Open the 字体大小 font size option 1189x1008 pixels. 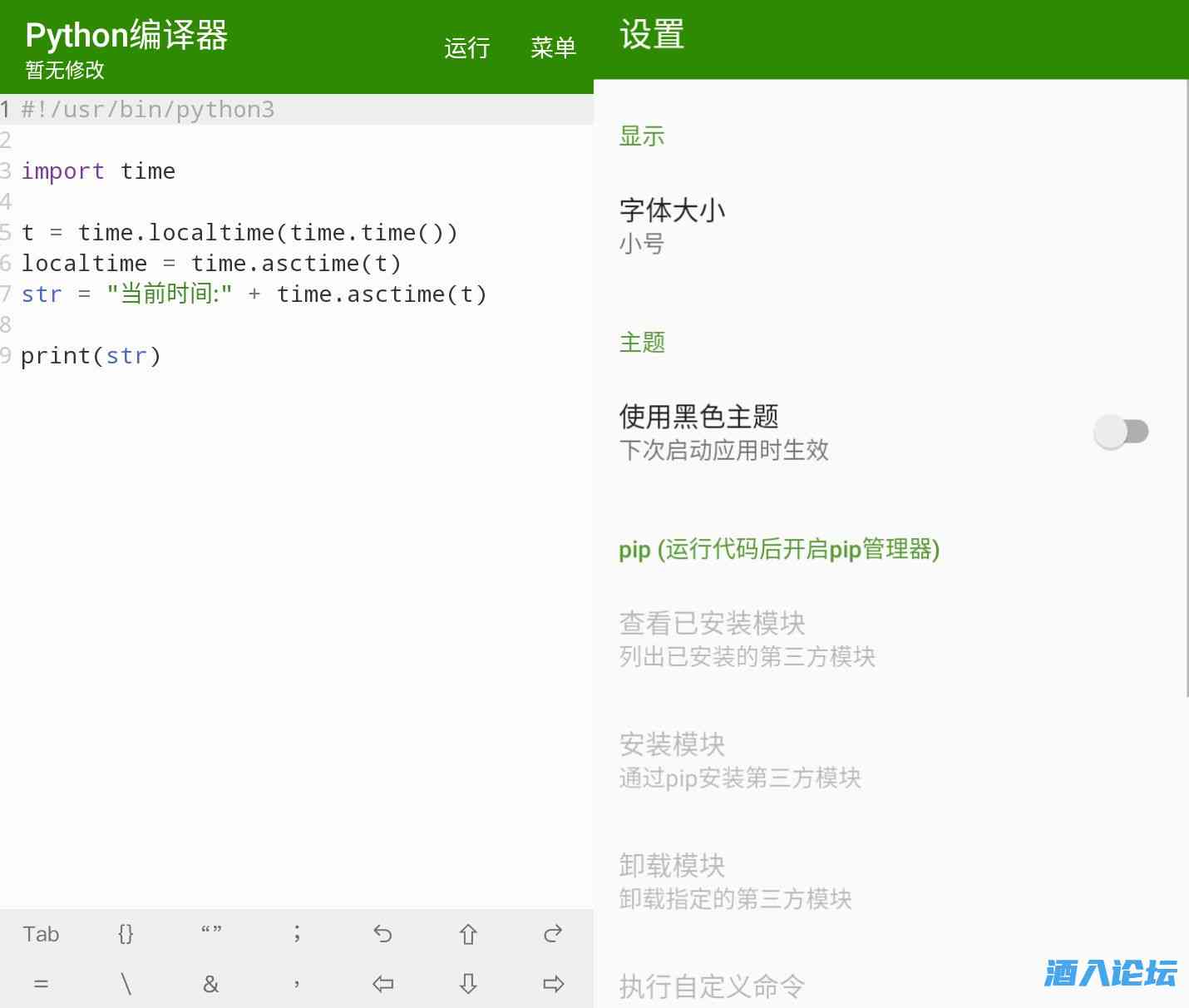[672, 225]
